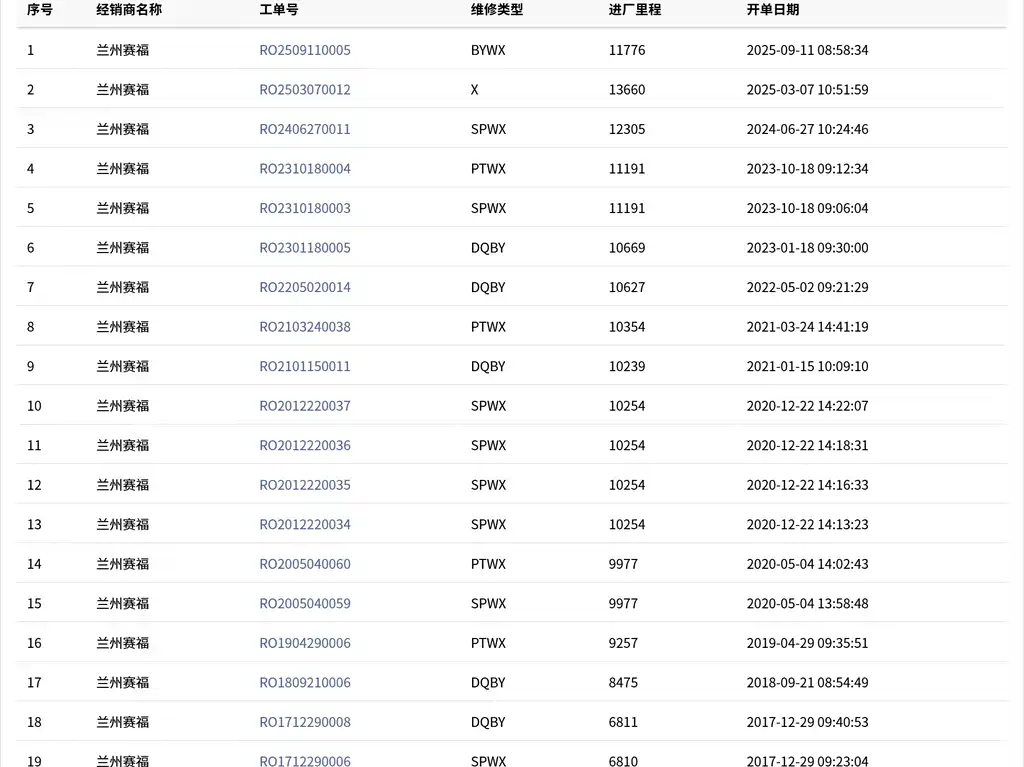1024x767 pixels.
Task: Click the 序号 column header
Action: pos(39,10)
